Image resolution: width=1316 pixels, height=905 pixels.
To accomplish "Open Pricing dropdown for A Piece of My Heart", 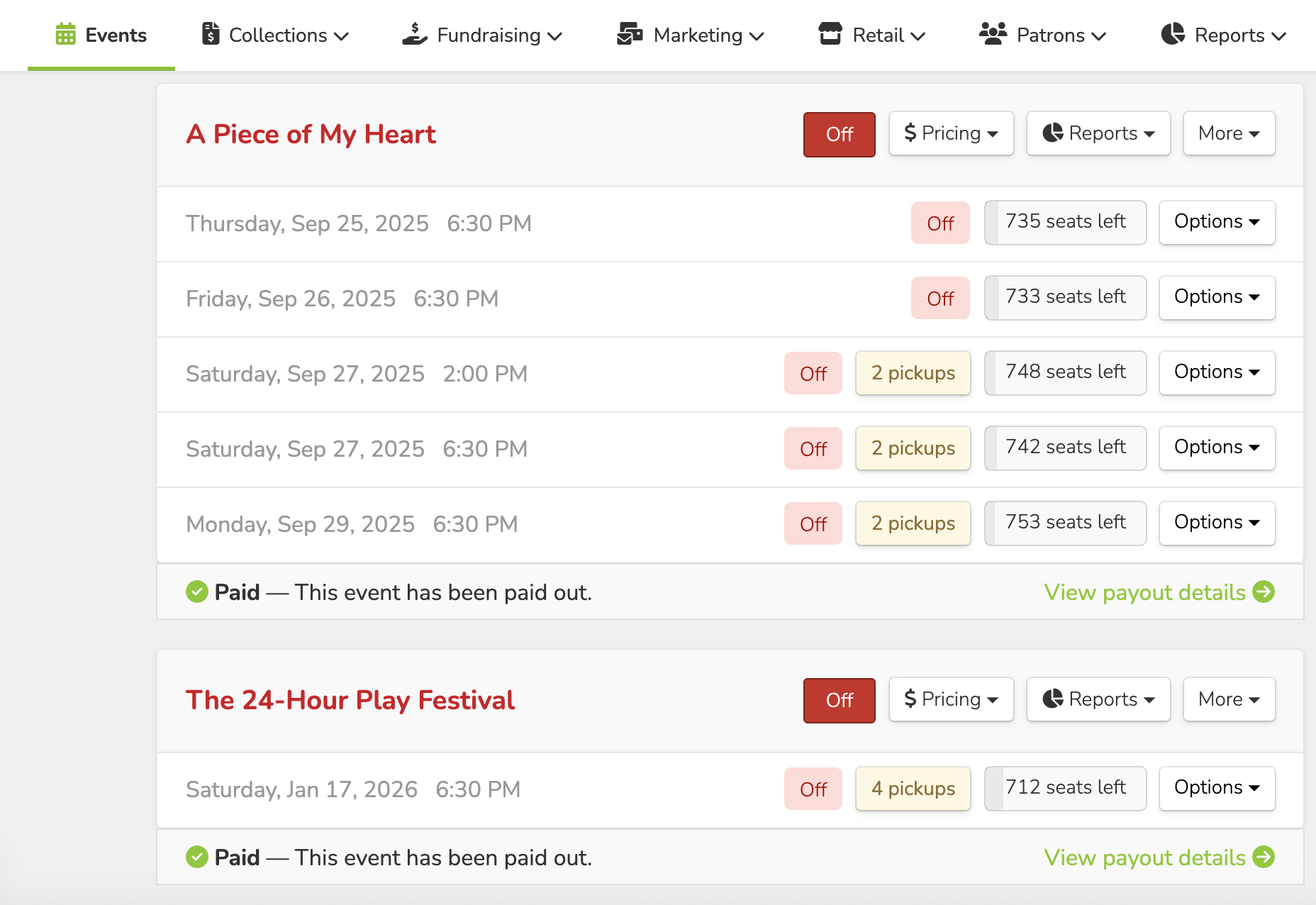I will (951, 133).
